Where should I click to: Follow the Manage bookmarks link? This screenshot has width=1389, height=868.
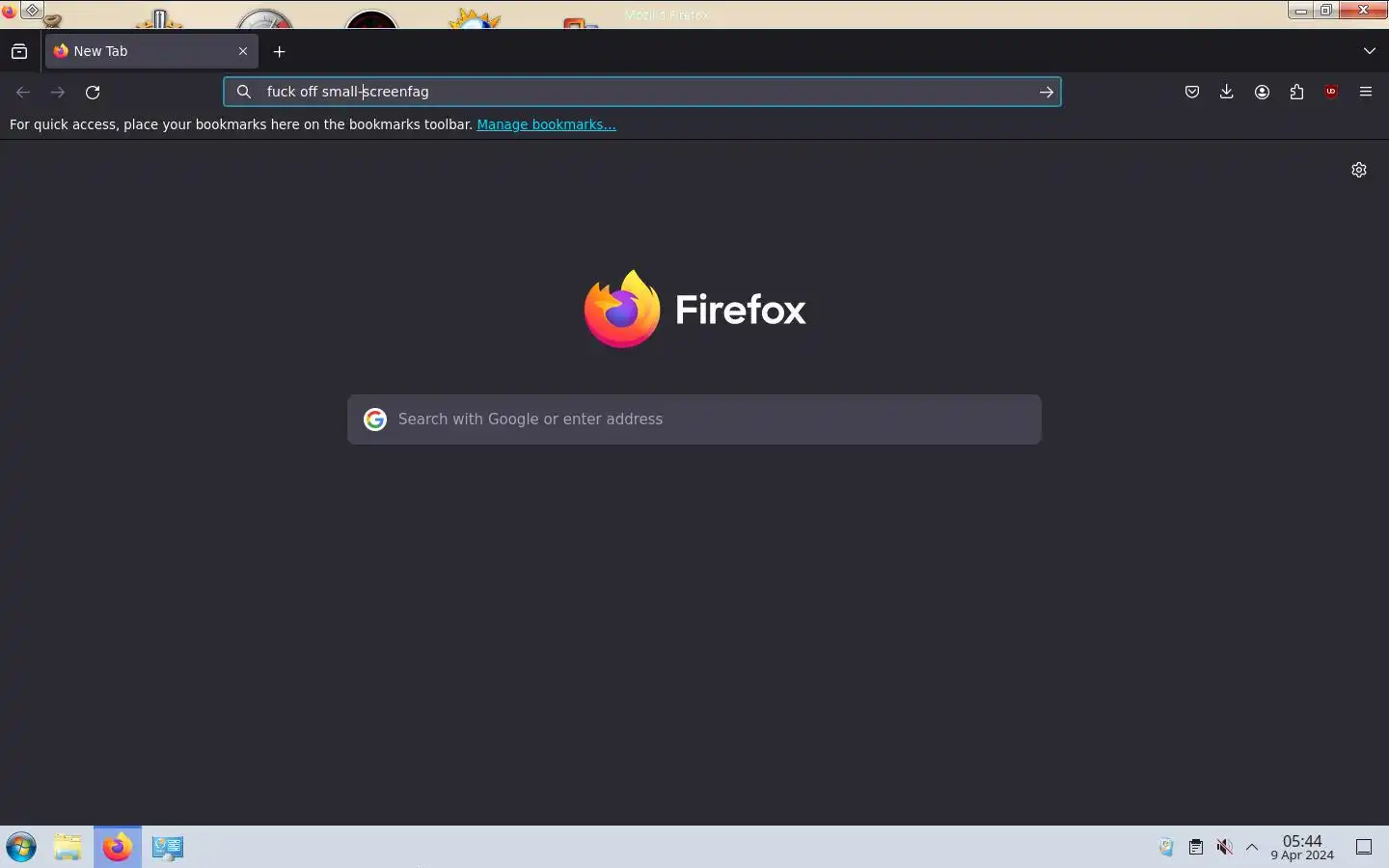coord(546,124)
